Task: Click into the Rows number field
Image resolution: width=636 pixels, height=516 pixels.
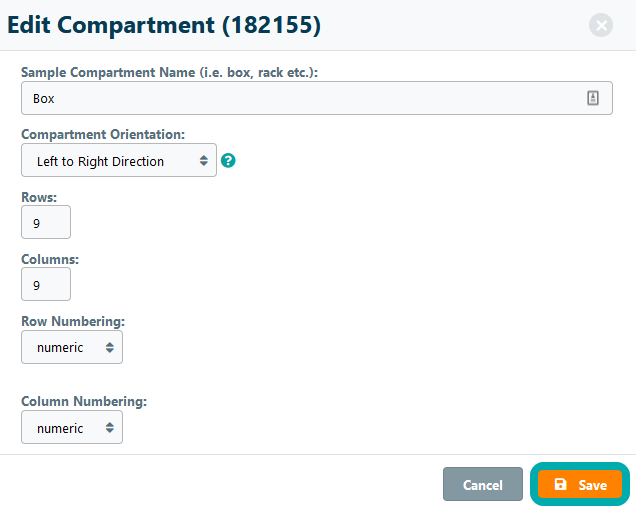Action: point(46,223)
